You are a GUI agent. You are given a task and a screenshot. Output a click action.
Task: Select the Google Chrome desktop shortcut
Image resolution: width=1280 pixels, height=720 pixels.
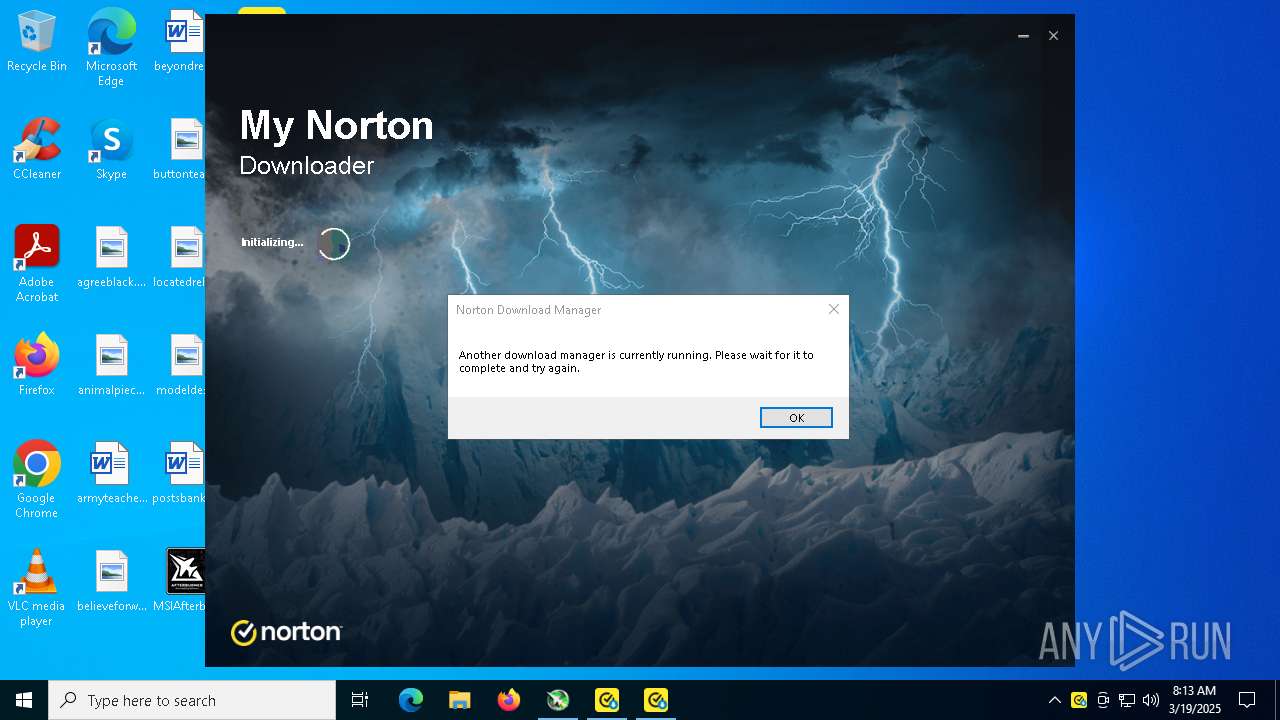coord(37,480)
